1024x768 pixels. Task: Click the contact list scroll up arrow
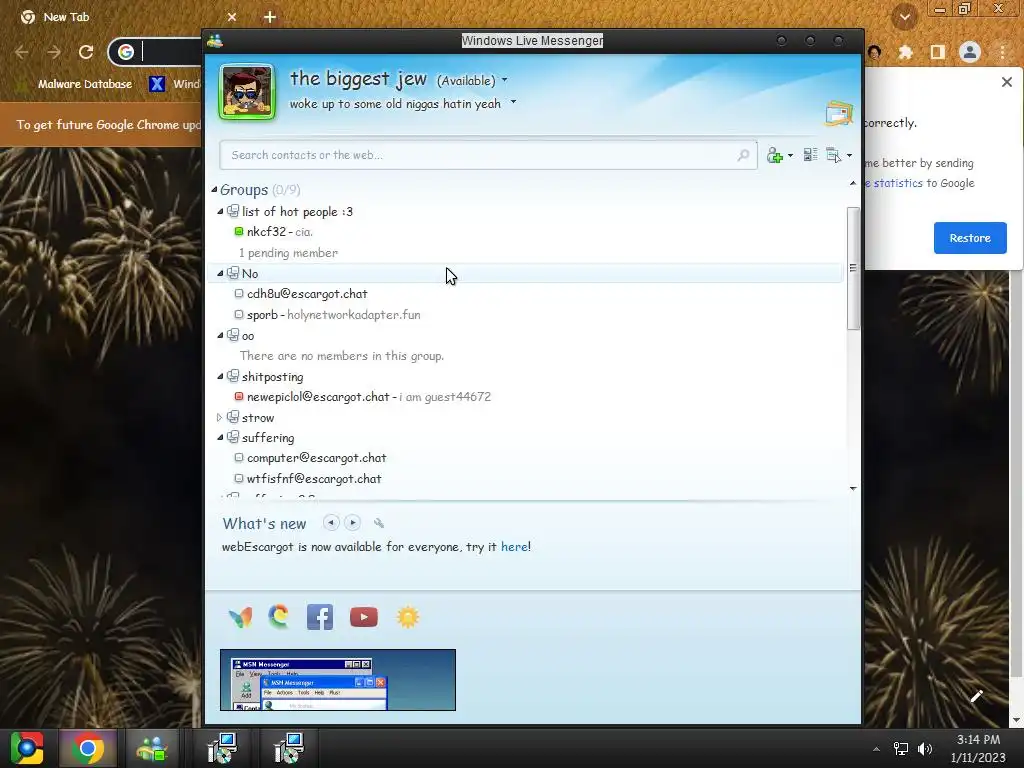pyautogui.click(x=853, y=184)
